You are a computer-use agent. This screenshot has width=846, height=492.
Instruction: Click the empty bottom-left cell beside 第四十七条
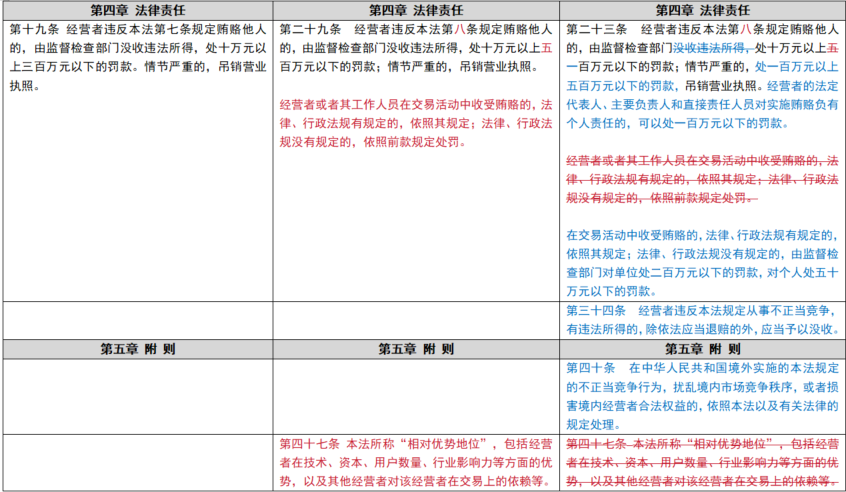coord(138,461)
